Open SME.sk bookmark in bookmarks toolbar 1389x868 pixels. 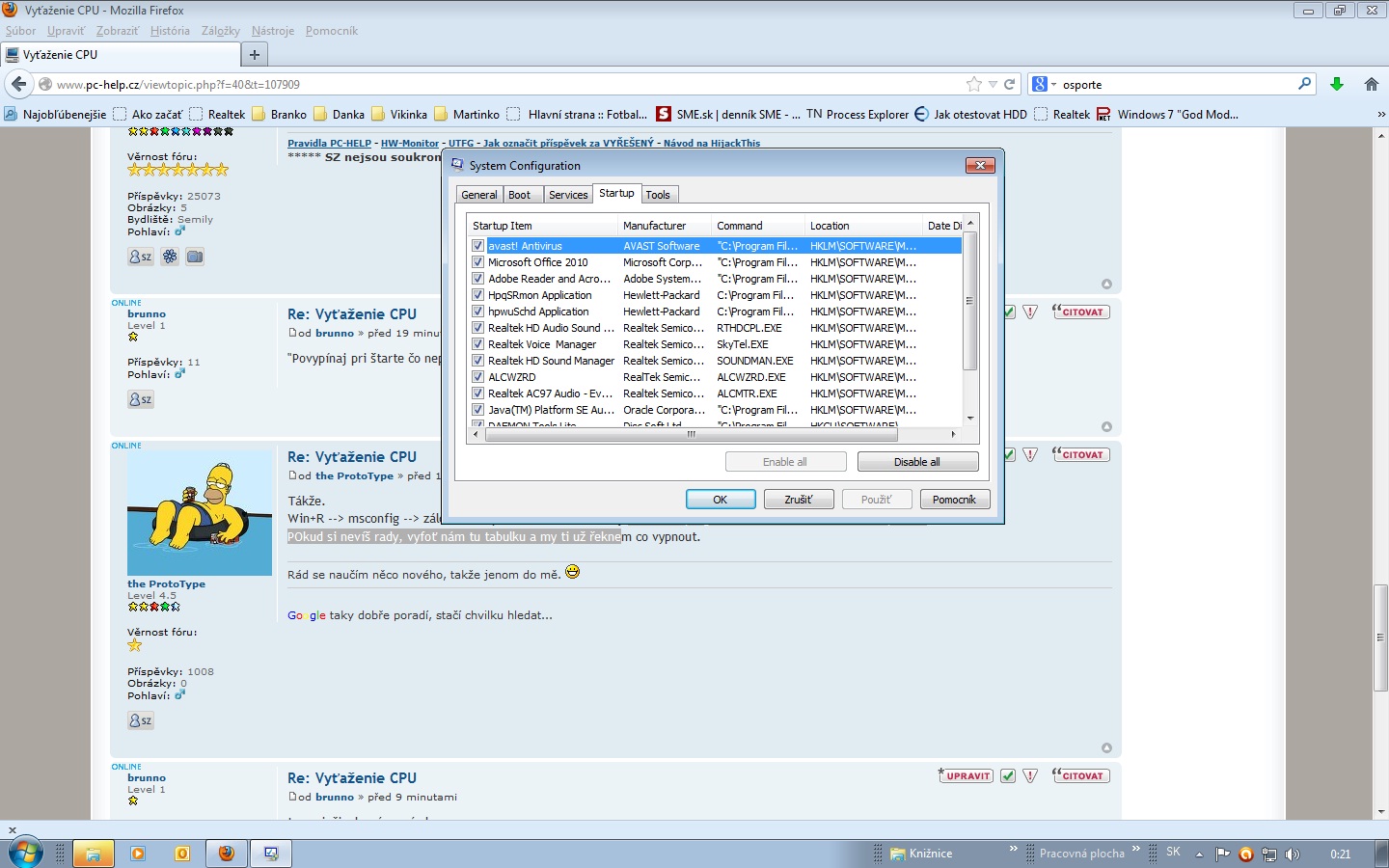728,114
